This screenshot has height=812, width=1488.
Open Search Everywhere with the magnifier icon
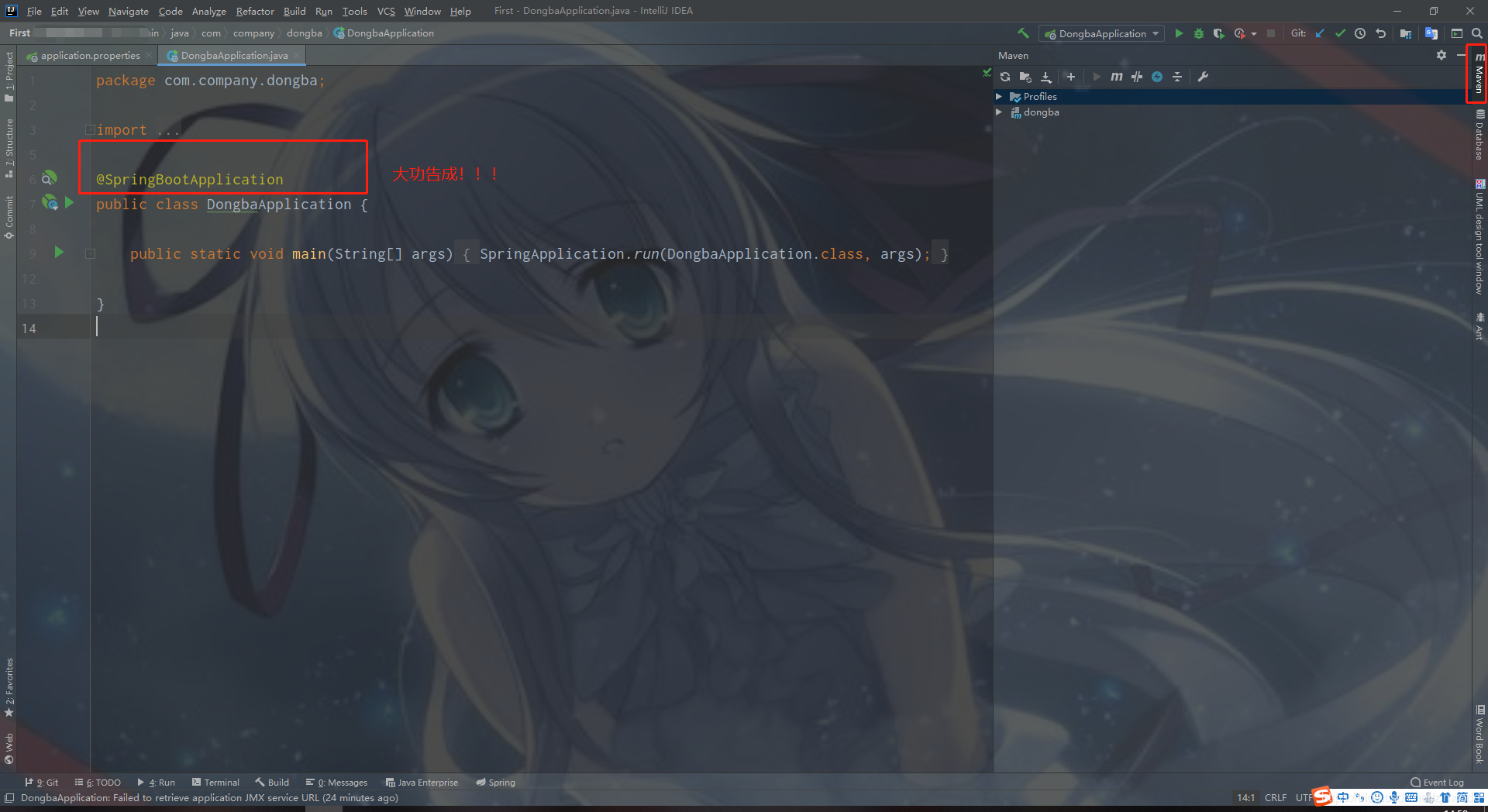[x=1477, y=33]
